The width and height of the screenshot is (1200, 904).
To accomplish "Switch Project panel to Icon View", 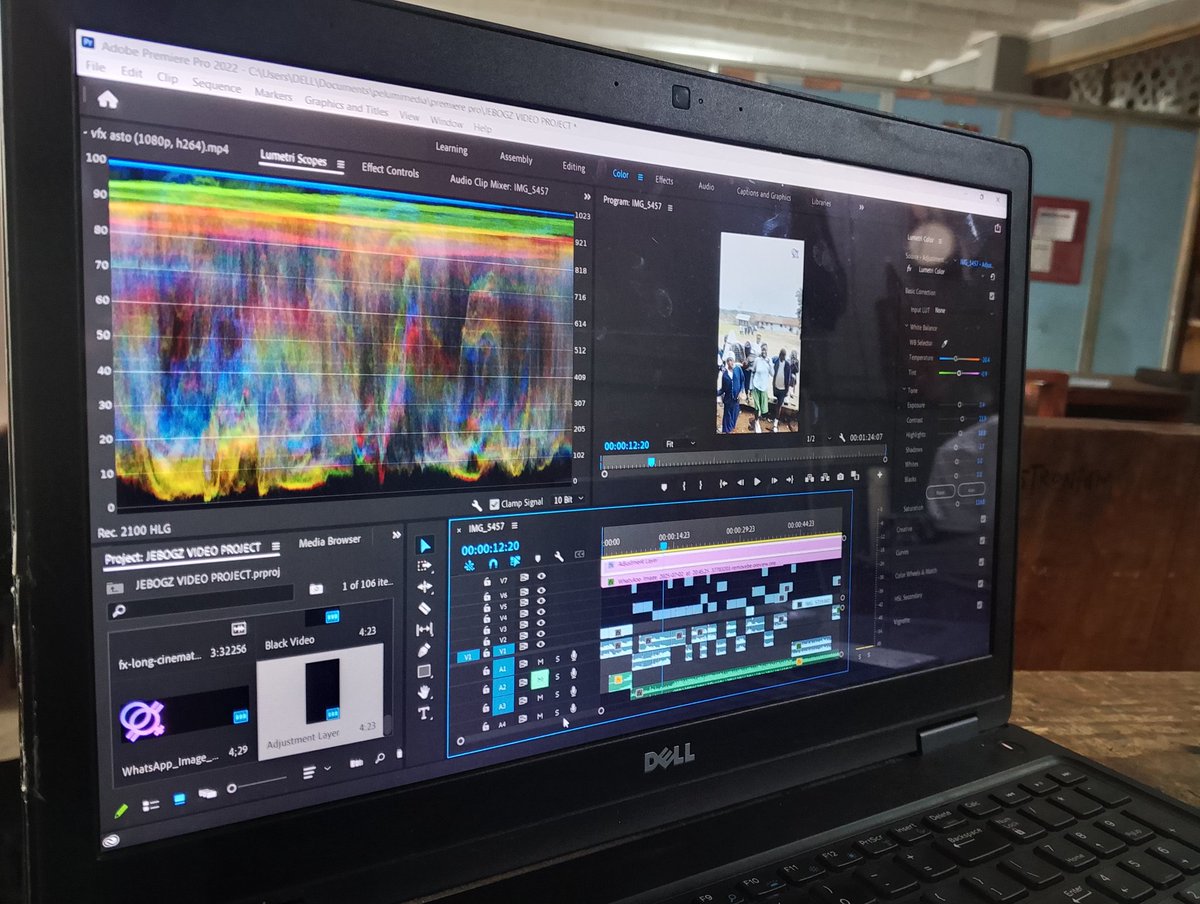I will (181, 799).
